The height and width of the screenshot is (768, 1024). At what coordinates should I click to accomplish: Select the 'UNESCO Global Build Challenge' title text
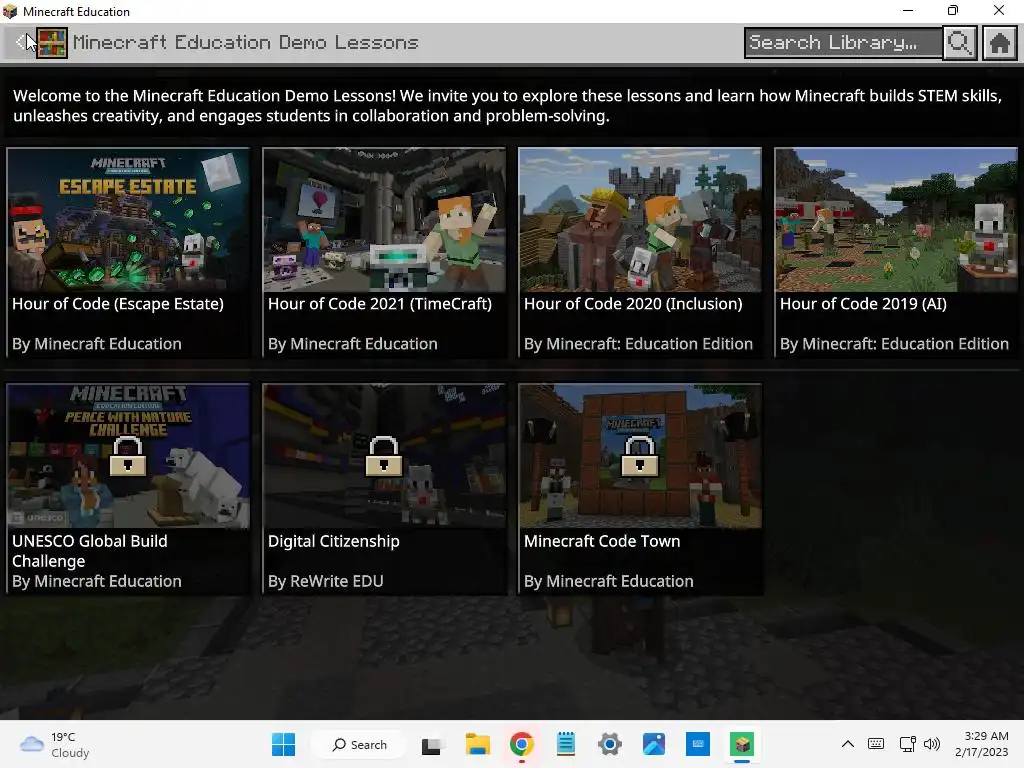tap(89, 551)
